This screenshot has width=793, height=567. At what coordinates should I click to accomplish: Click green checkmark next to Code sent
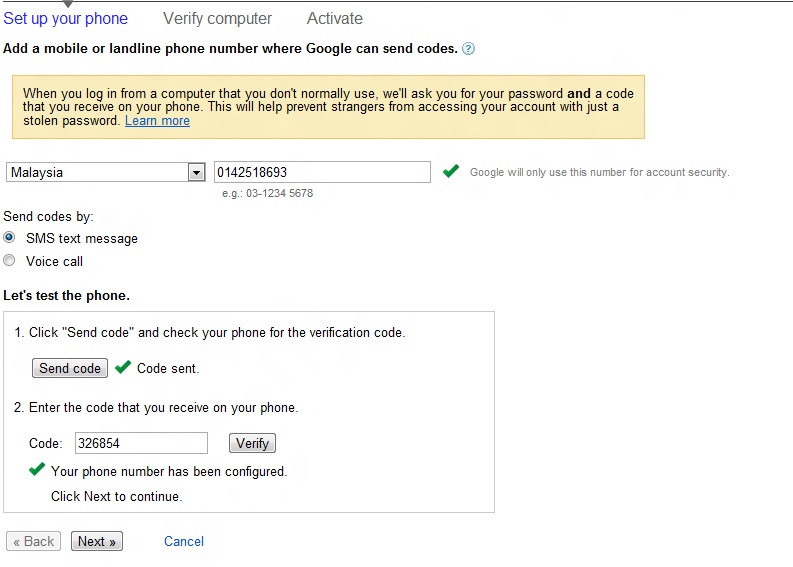coord(123,367)
